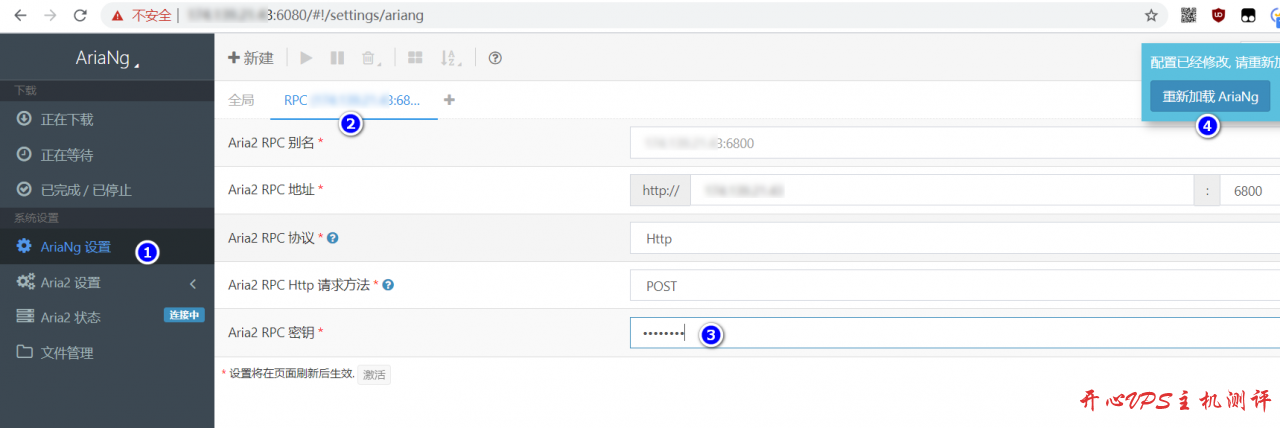The image size is (1280, 428).
Task: Click the pause download icon in toolbar
Action: point(337,58)
